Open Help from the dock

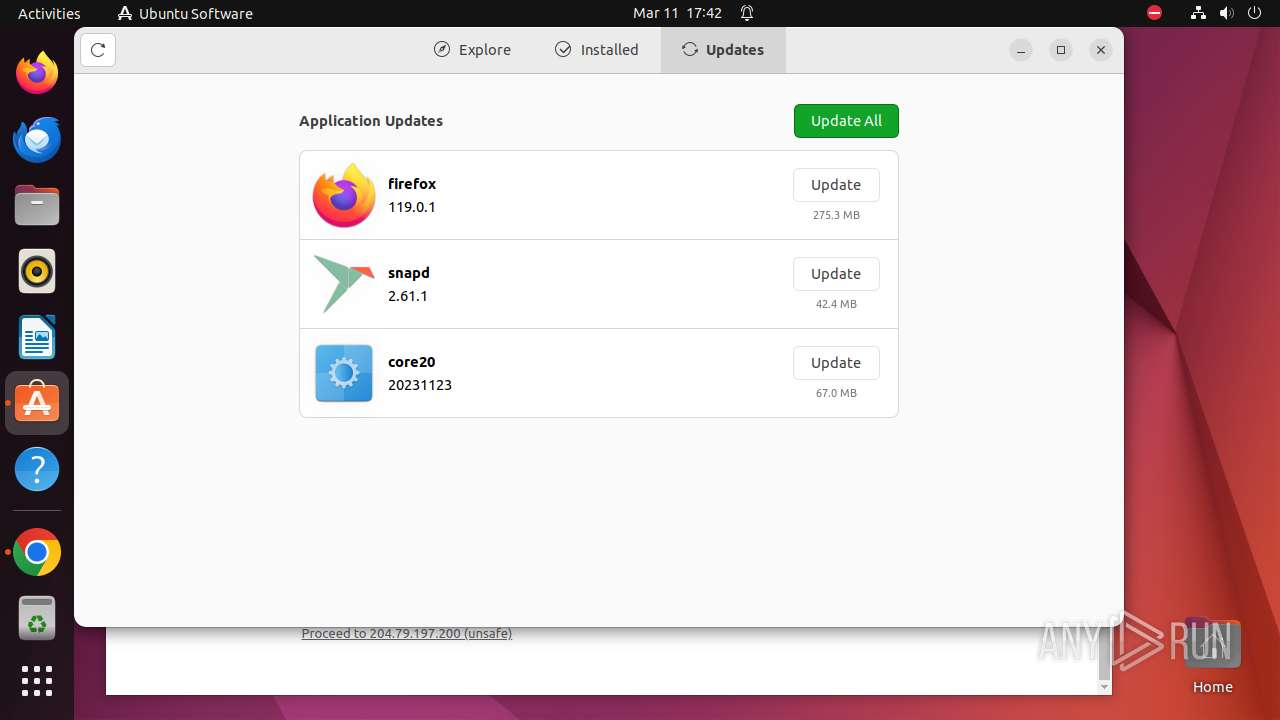point(37,469)
